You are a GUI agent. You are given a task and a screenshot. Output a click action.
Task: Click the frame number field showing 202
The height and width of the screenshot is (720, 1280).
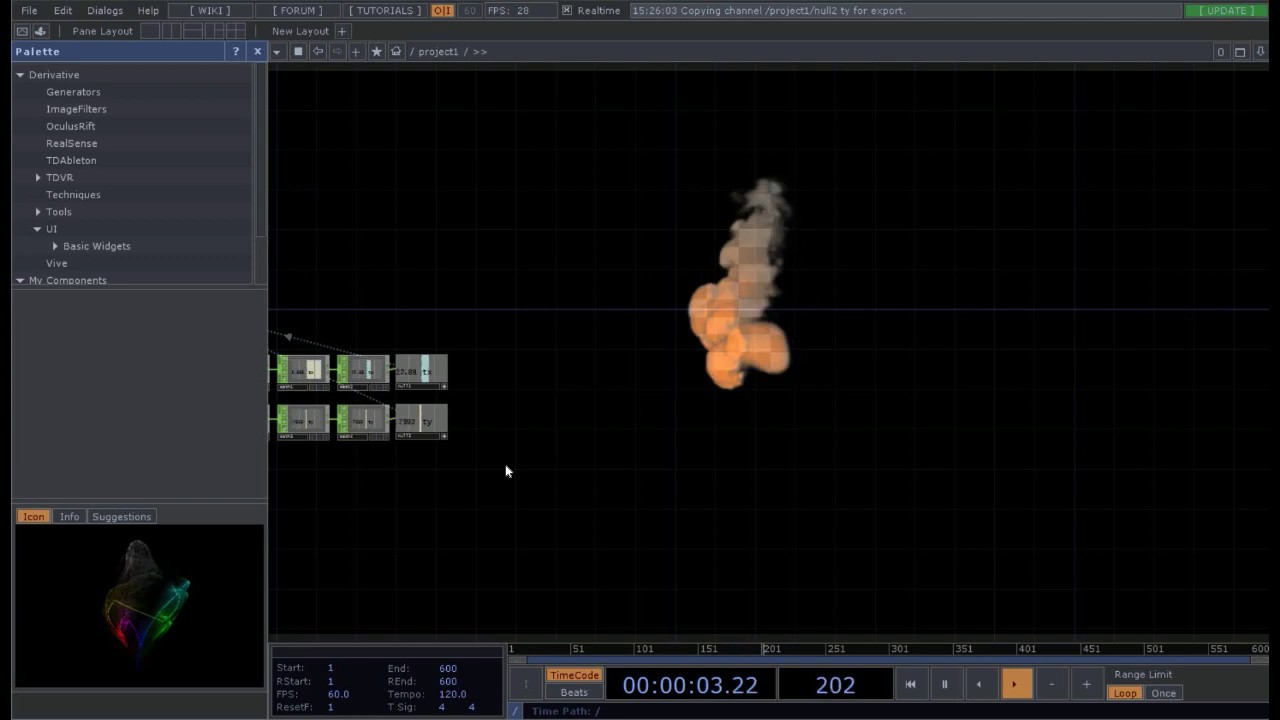835,684
